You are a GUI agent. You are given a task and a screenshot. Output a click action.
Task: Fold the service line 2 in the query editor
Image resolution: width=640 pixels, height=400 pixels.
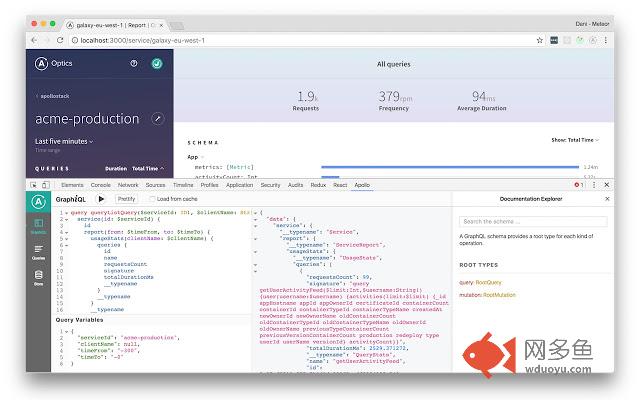pos(66,219)
